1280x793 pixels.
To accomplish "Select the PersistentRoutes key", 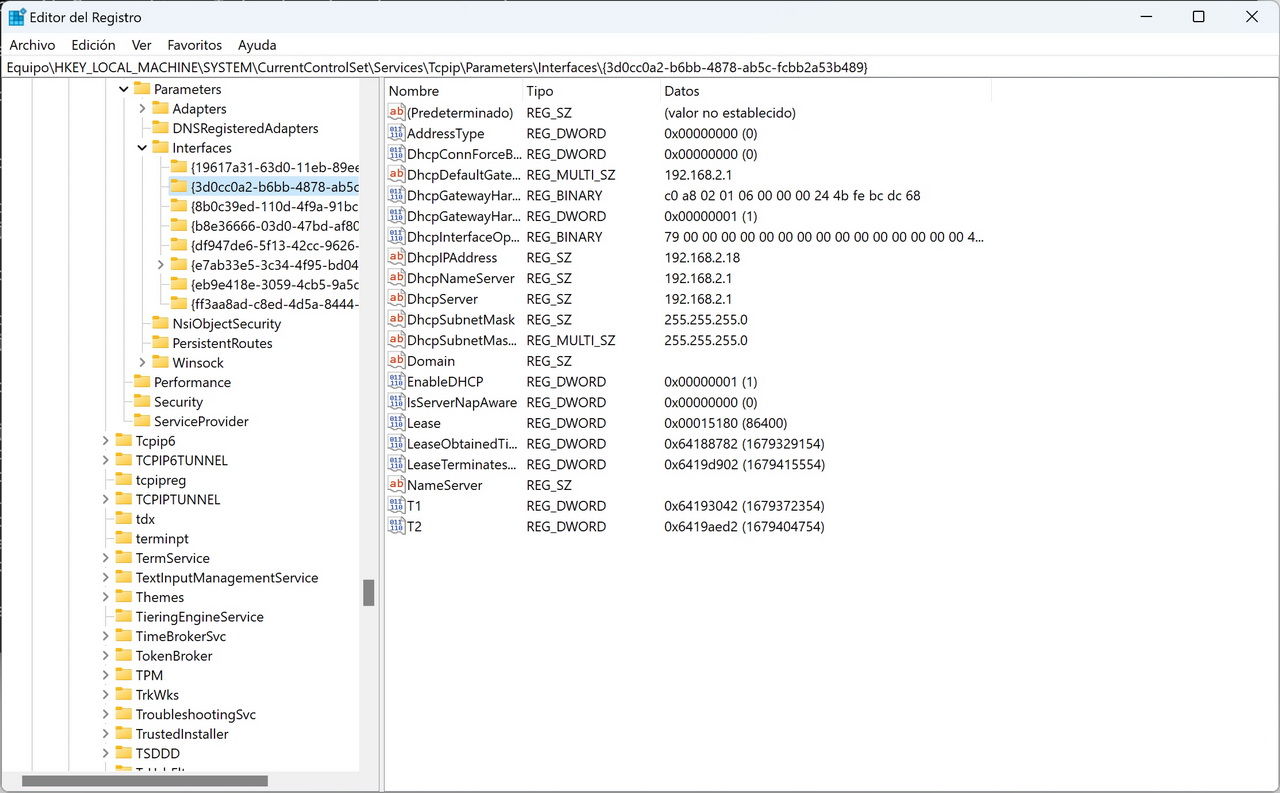I will (222, 343).
